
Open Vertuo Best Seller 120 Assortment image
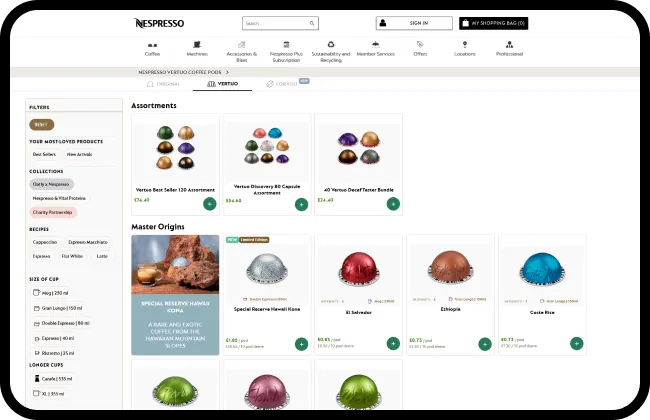point(175,148)
